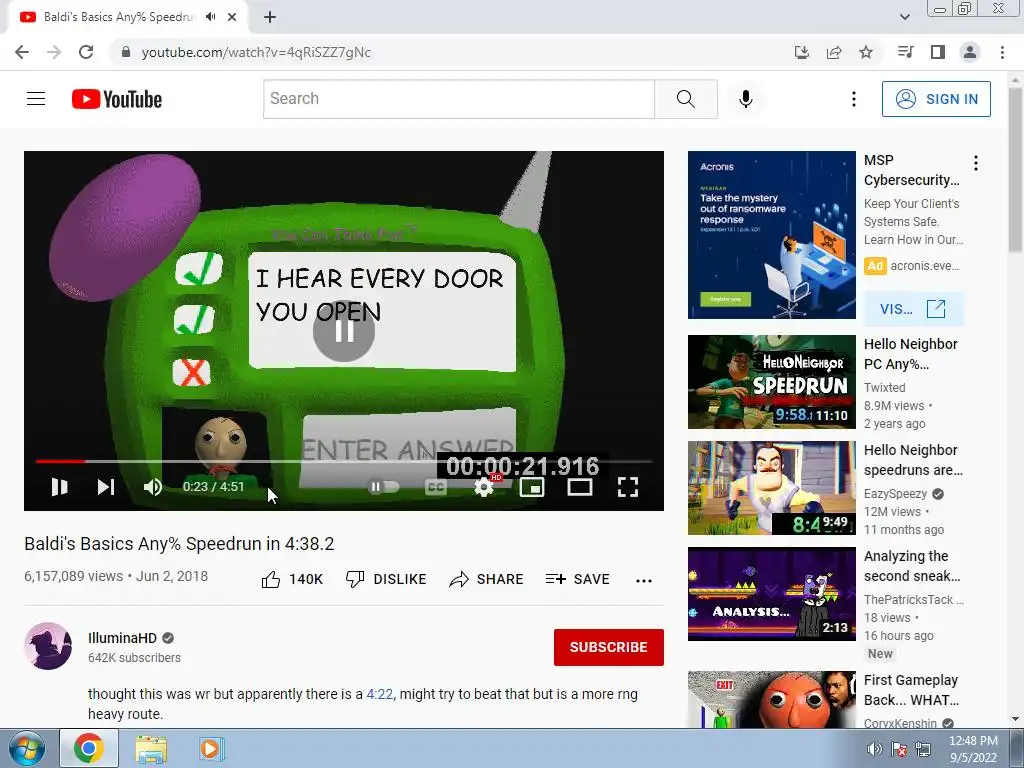Viewport: 1024px width, 768px height.
Task: Switch to miniplayer mode
Action: 532,487
